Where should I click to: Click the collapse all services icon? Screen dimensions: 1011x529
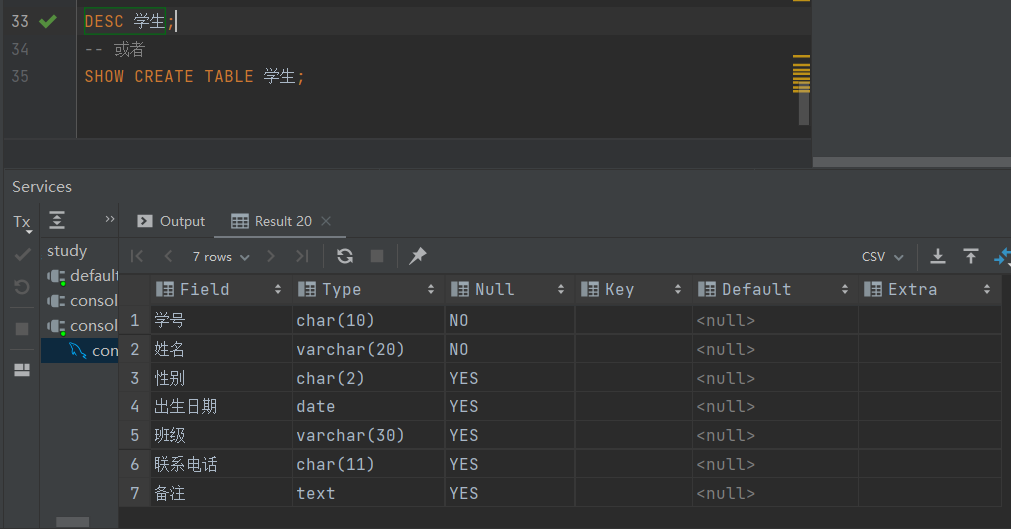[57, 221]
